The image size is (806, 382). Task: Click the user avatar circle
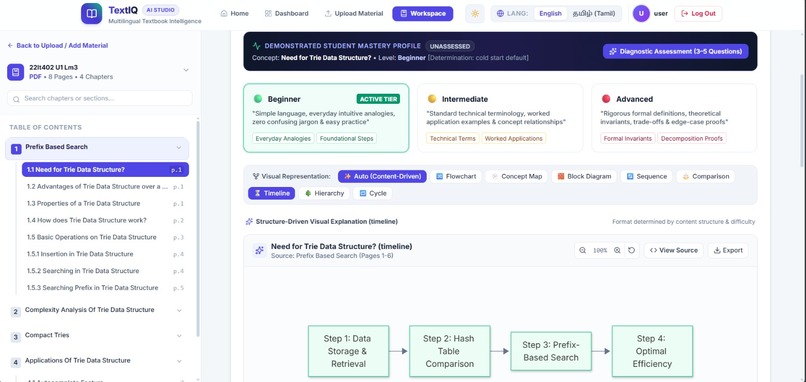tap(641, 13)
